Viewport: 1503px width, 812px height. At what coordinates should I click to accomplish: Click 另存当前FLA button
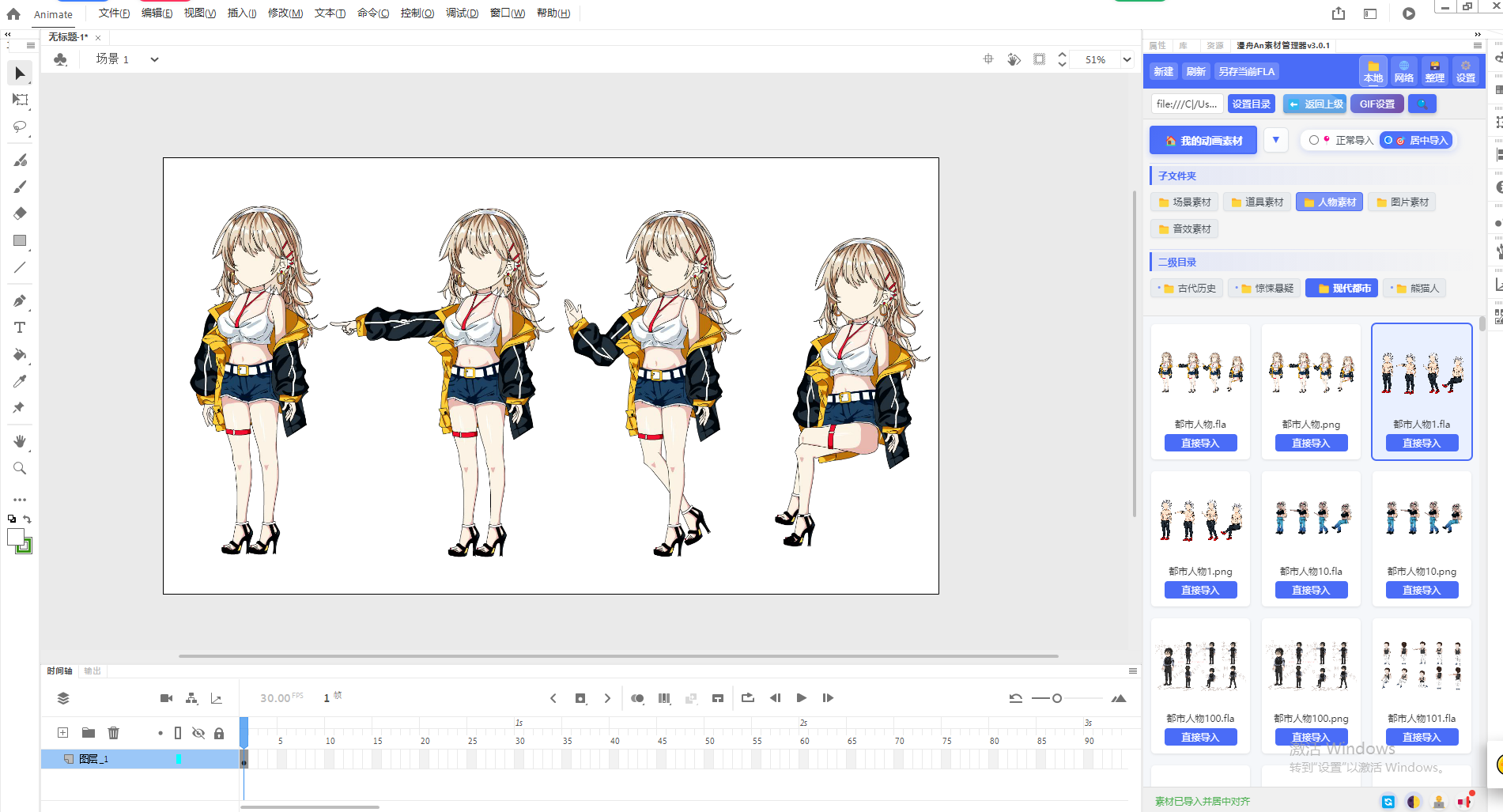coord(1247,71)
